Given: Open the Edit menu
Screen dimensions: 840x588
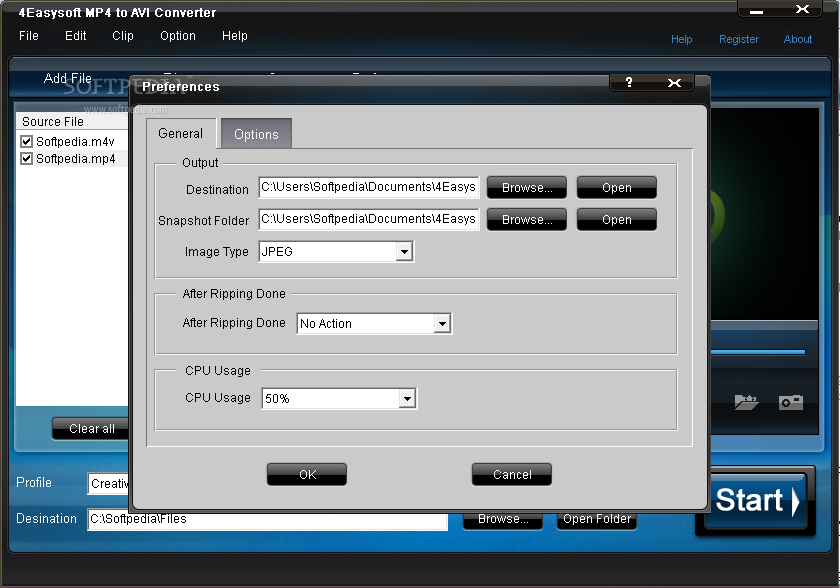Looking at the screenshot, I should (x=76, y=36).
